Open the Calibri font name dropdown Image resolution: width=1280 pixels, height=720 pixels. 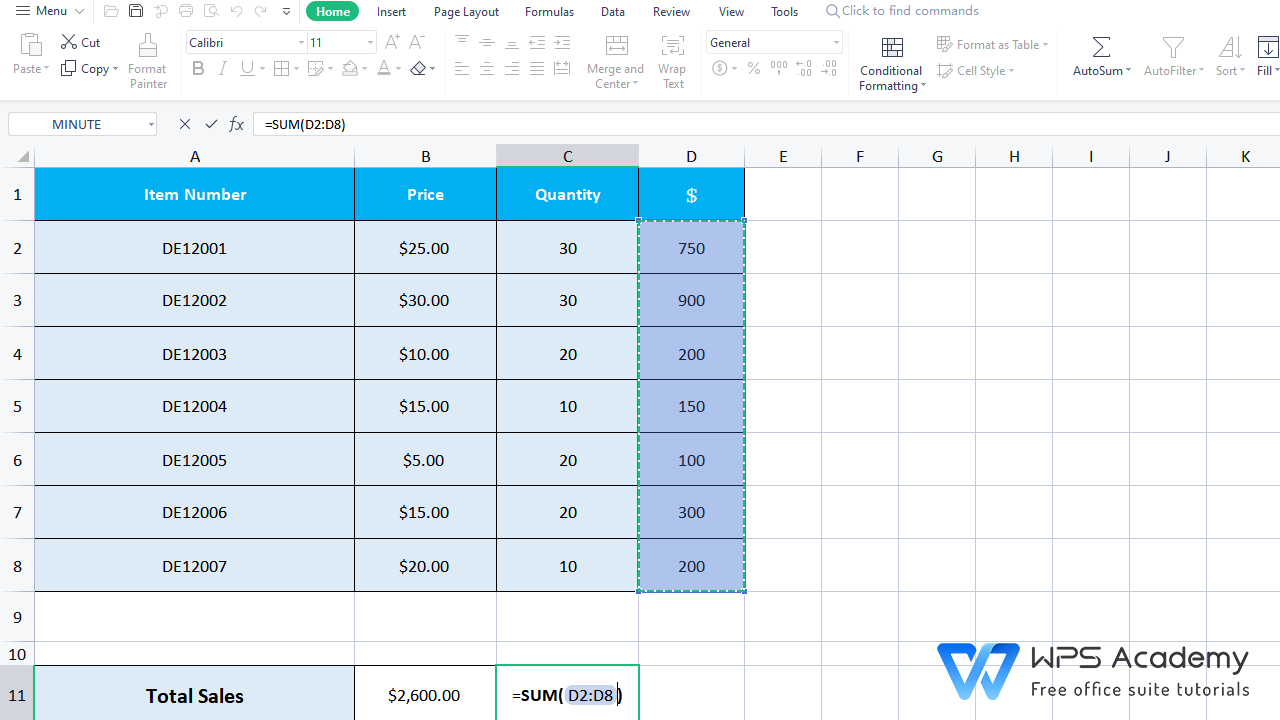point(301,43)
